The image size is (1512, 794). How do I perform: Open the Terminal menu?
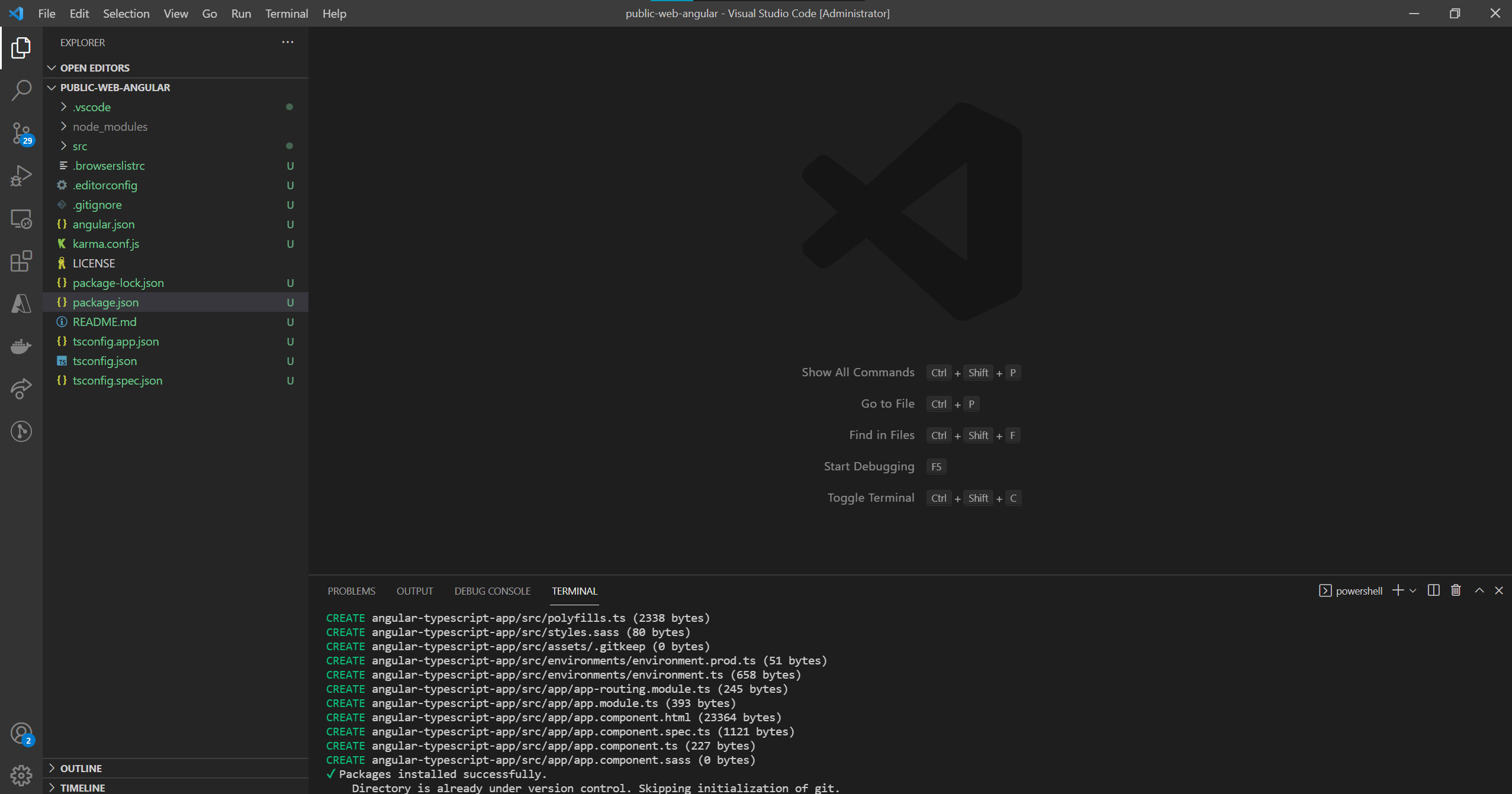pyautogui.click(x=287, y=13)
